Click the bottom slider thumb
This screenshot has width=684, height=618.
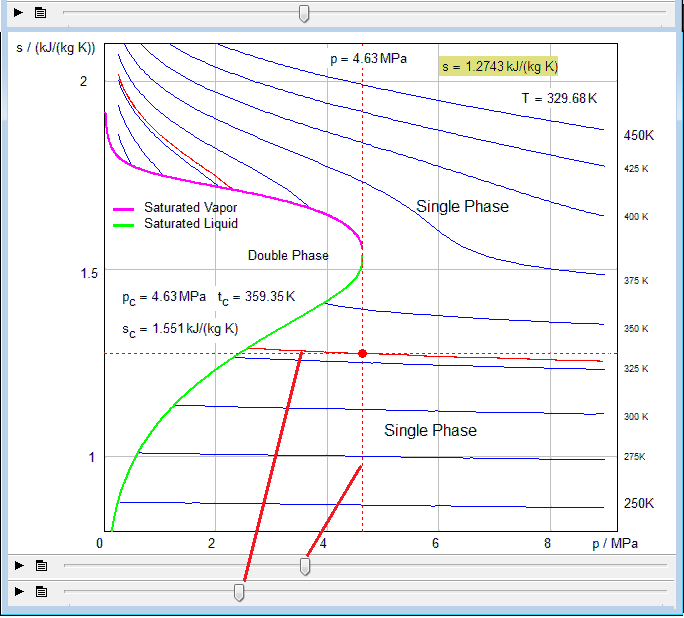239,592
